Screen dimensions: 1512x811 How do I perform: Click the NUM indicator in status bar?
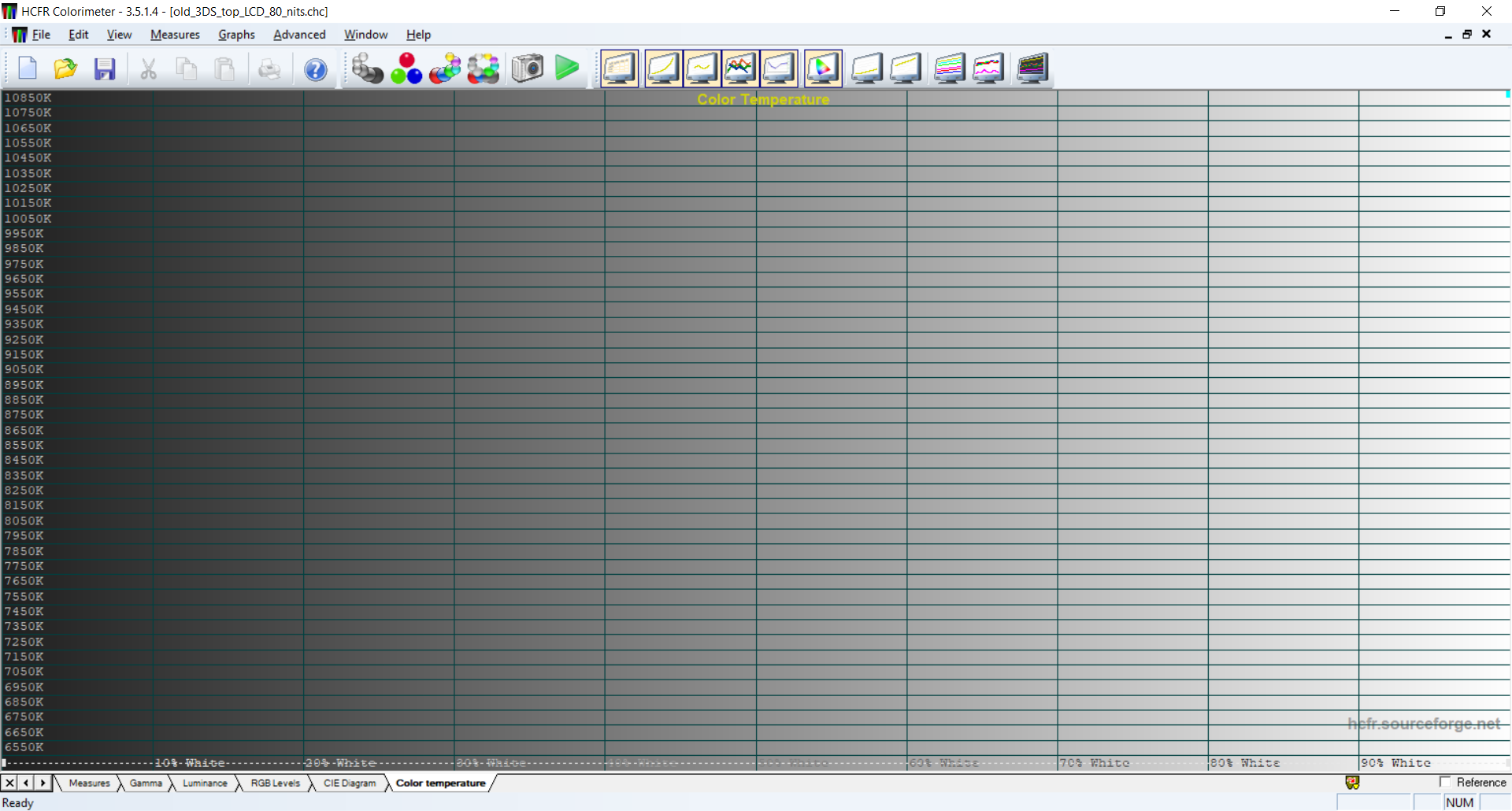[x=1459, y=802]
